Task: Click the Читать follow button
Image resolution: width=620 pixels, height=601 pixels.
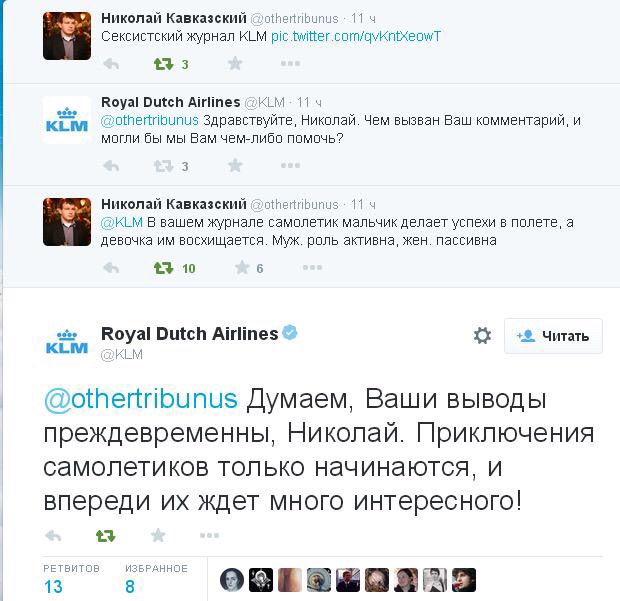Action: 553,336
